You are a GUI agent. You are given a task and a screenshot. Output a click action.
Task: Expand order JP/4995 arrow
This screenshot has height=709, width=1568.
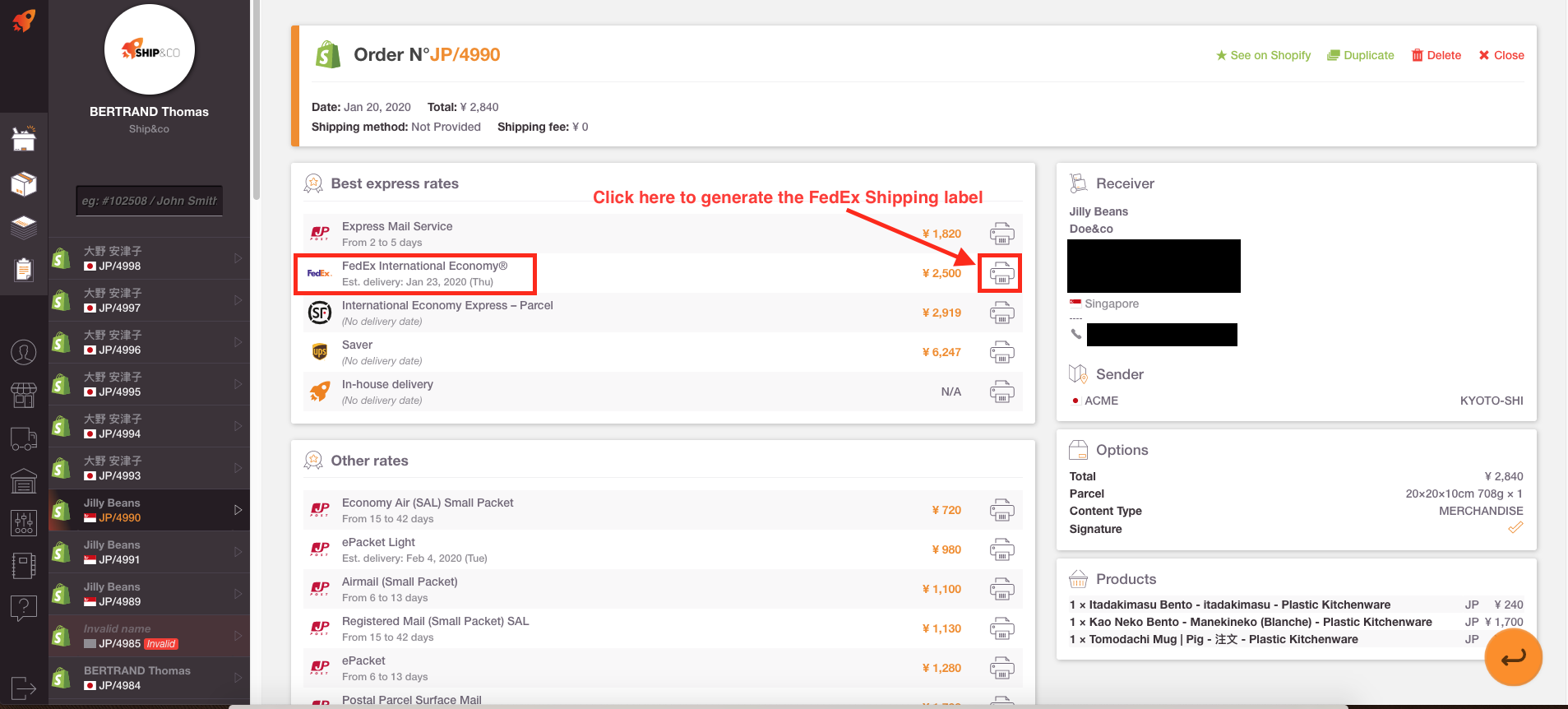click(238, 384)
